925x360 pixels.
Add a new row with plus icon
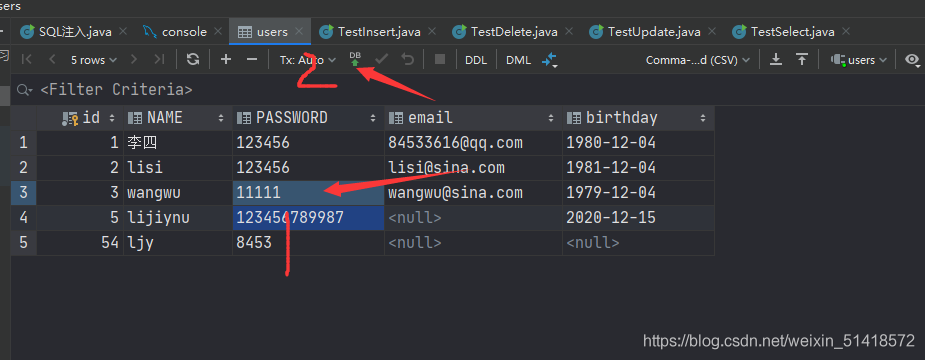click(x=226, y=59)
